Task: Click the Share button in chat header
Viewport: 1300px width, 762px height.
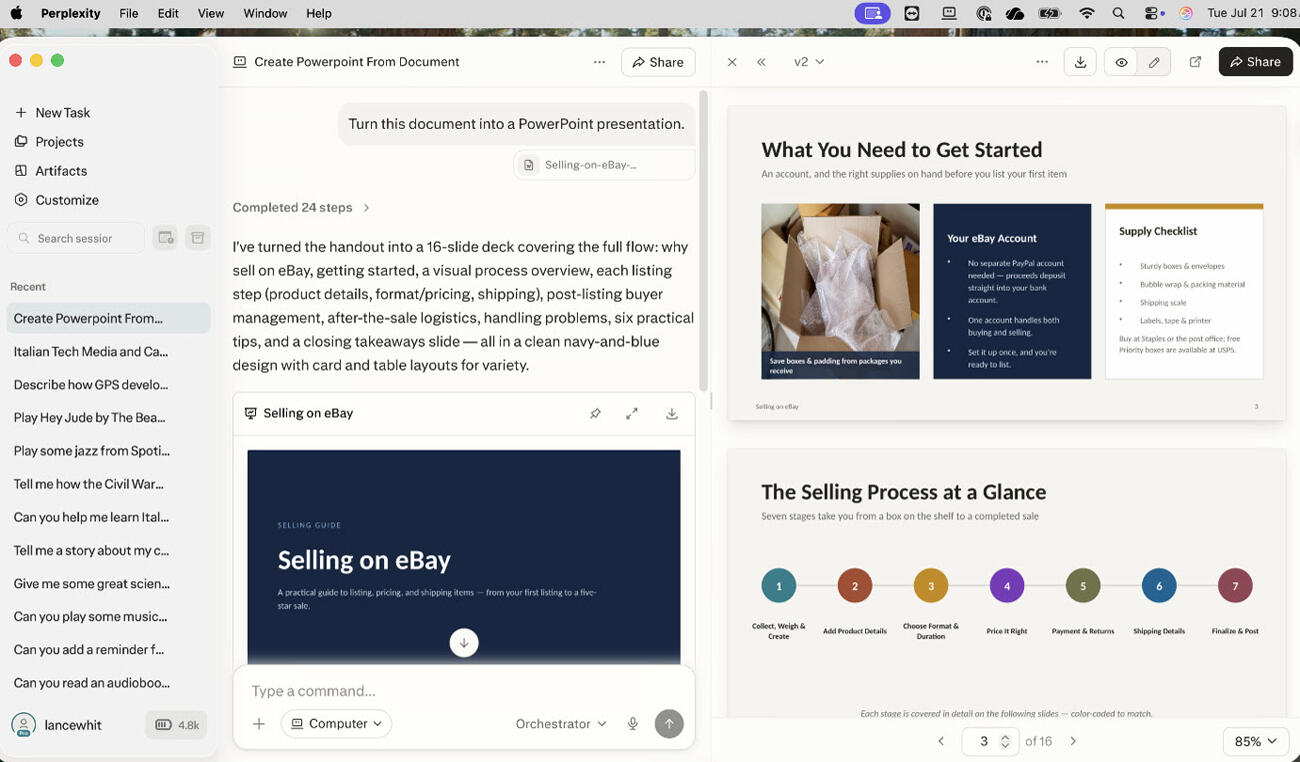Action: (658, 62)
